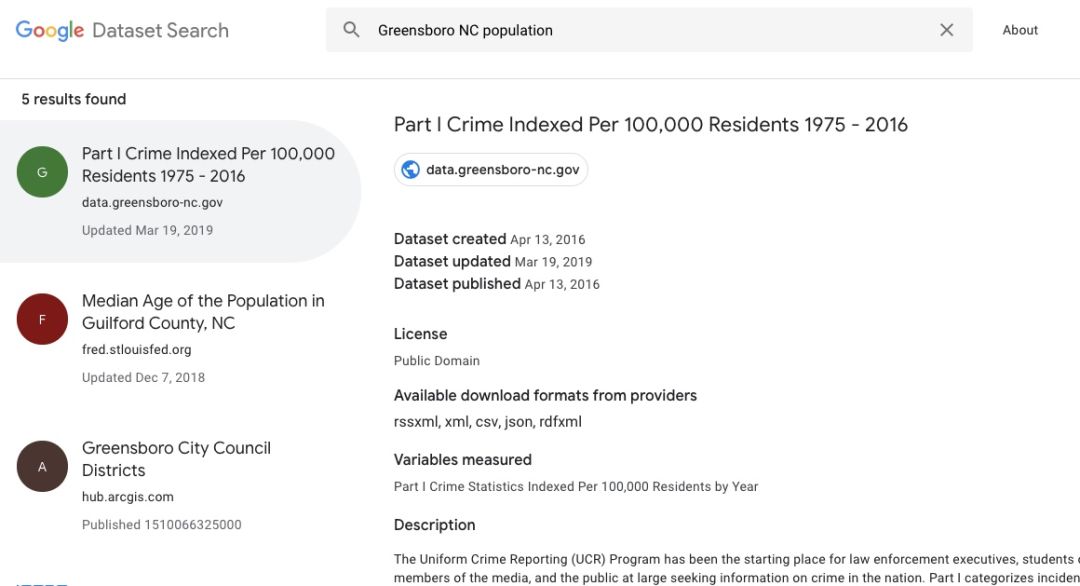Click the brown A avatar icon
Image resolution: width=1080 pixels, height=586 pixels.
[x=42, y=466]
